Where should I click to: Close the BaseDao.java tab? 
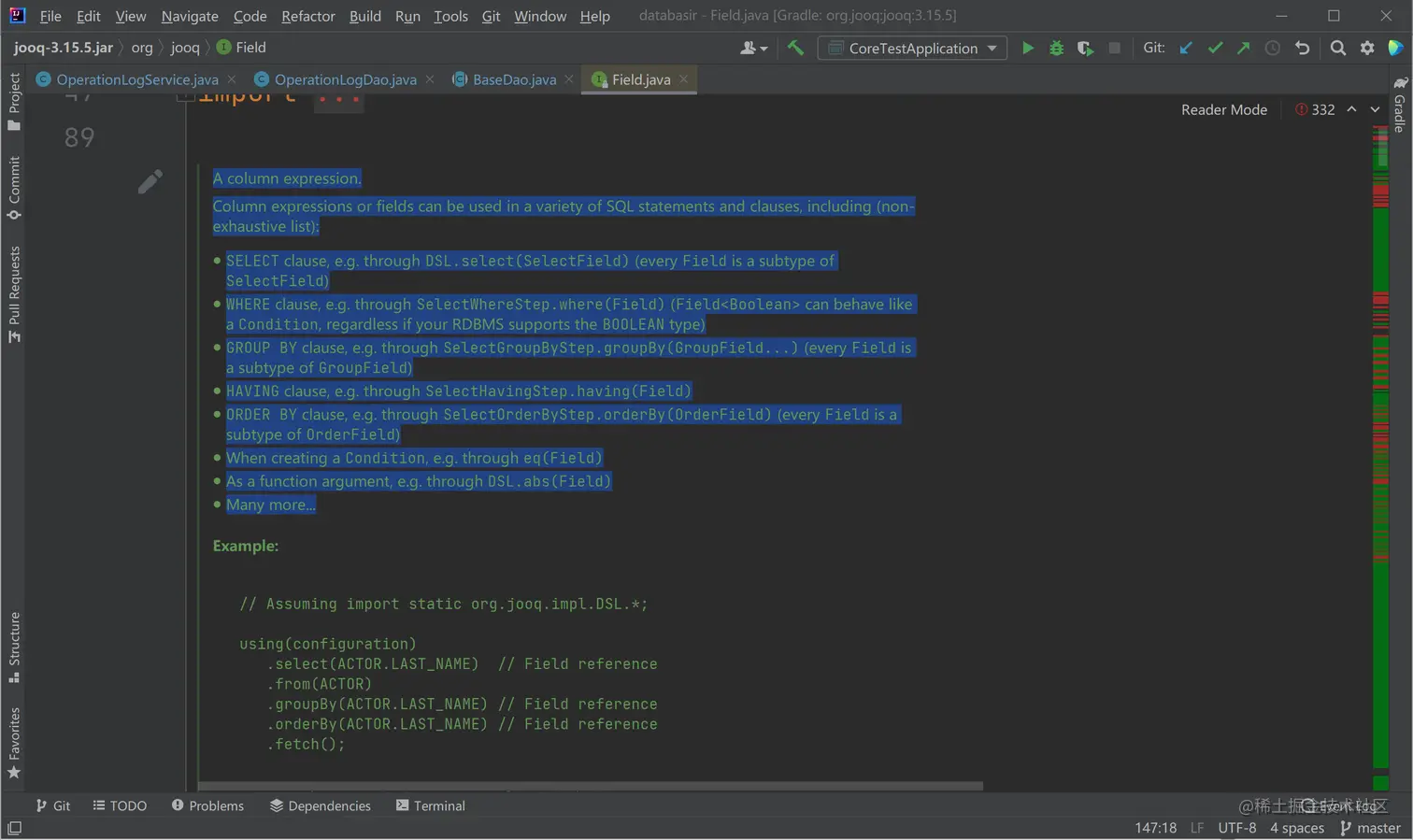pyautogui.click(x=569, y=79)
